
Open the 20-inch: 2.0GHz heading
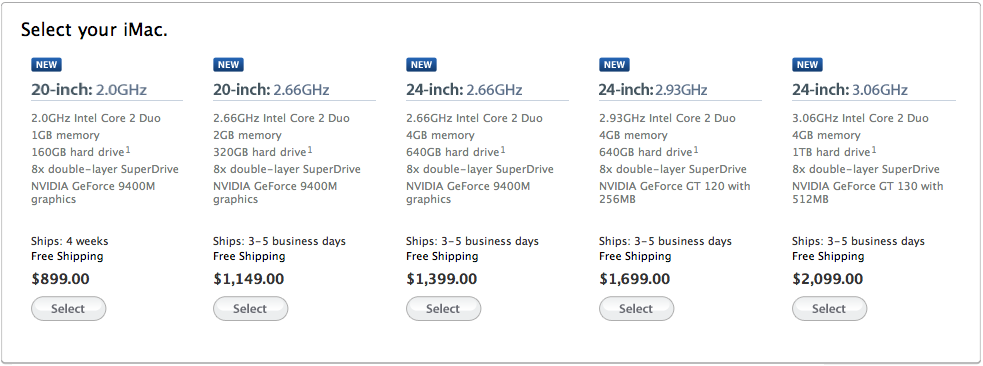pyautogui.click(x=89, y=90)
